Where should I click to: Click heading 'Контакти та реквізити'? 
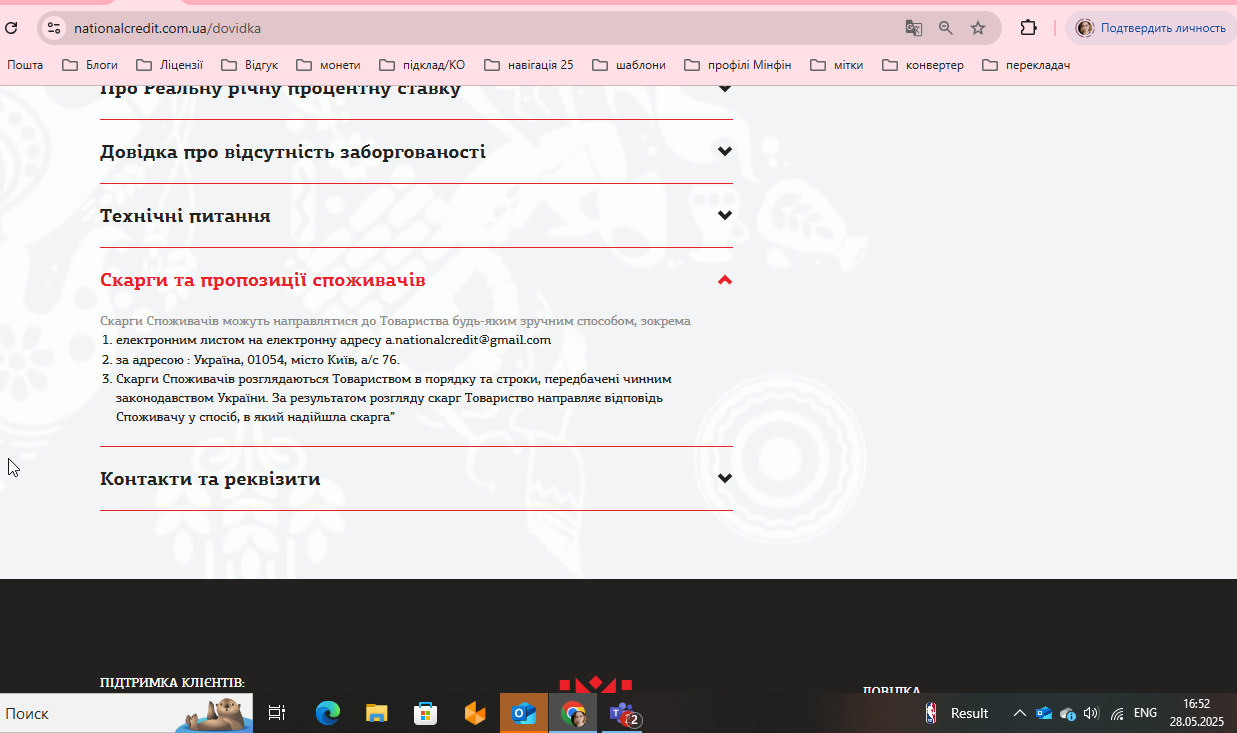pos(210,479)
